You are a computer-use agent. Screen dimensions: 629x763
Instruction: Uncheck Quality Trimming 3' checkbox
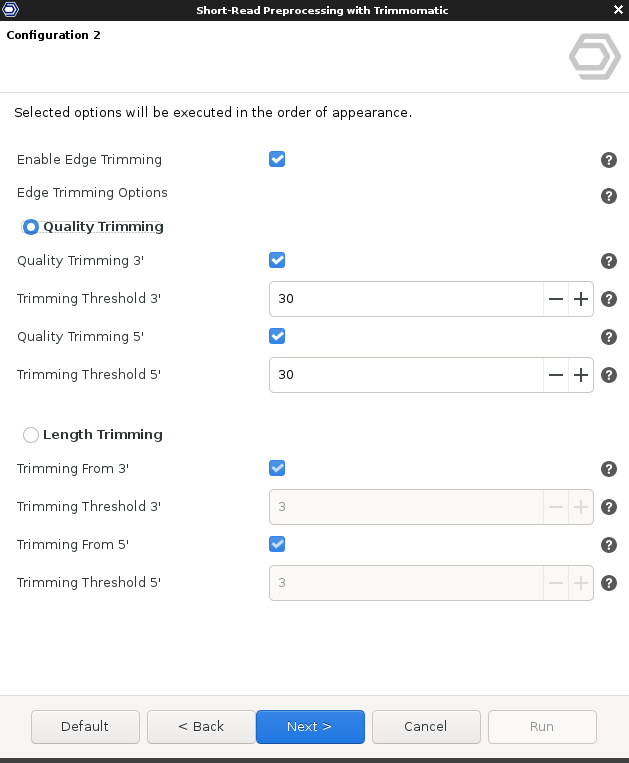pyautogui.click(x=277, y=260)
